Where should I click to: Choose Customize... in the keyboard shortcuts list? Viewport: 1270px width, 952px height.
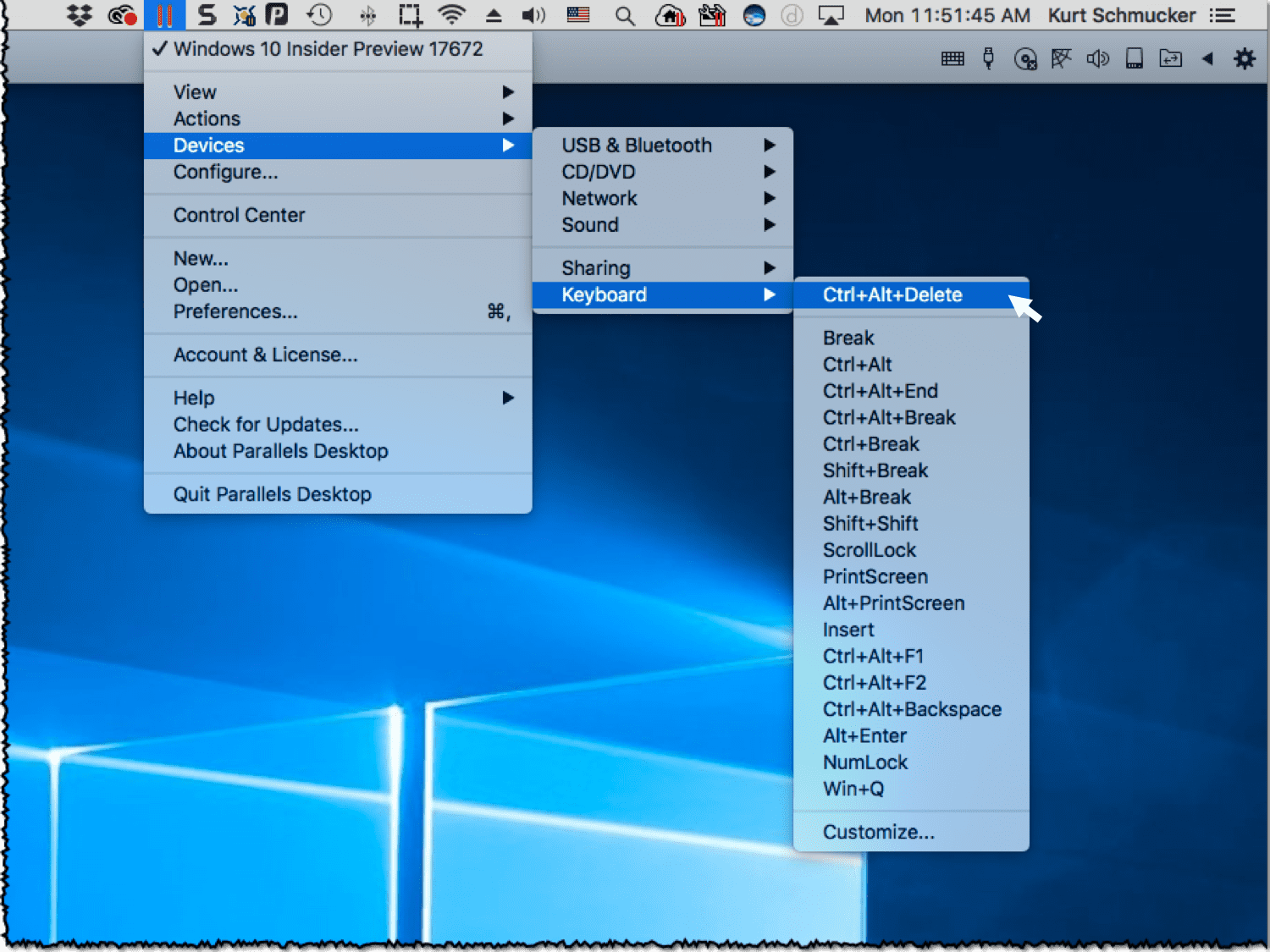pyautogui.click(x=879, y=832)
